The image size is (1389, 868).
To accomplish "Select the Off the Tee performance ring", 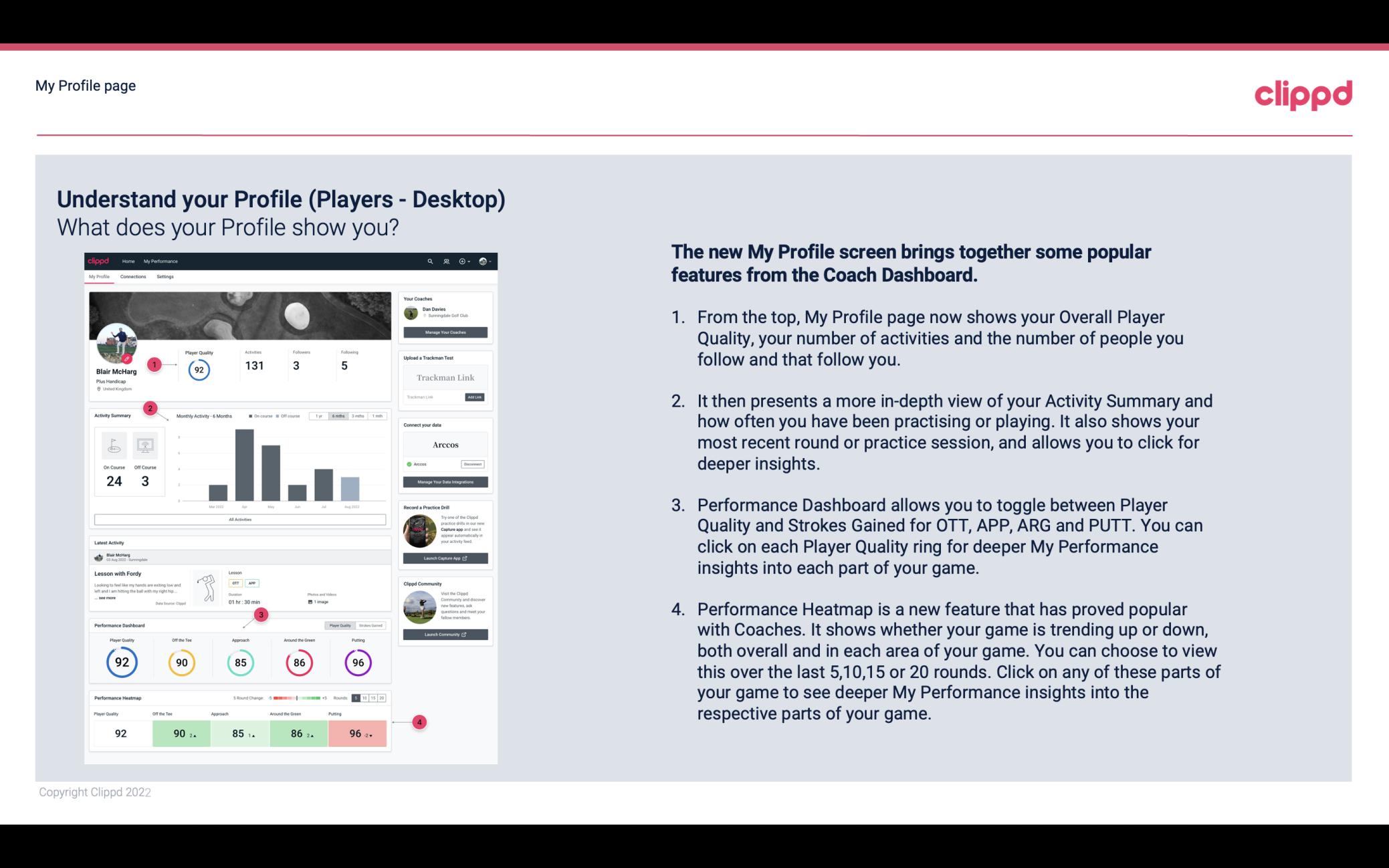I will coord(181,661).
